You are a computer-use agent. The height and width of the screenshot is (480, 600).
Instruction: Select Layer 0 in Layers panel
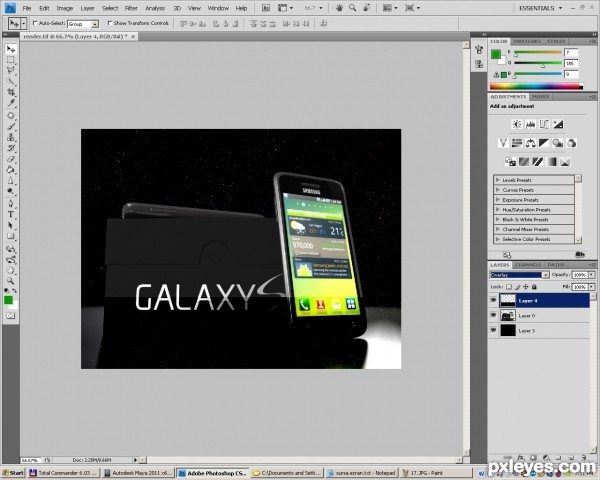click(540, 316)
